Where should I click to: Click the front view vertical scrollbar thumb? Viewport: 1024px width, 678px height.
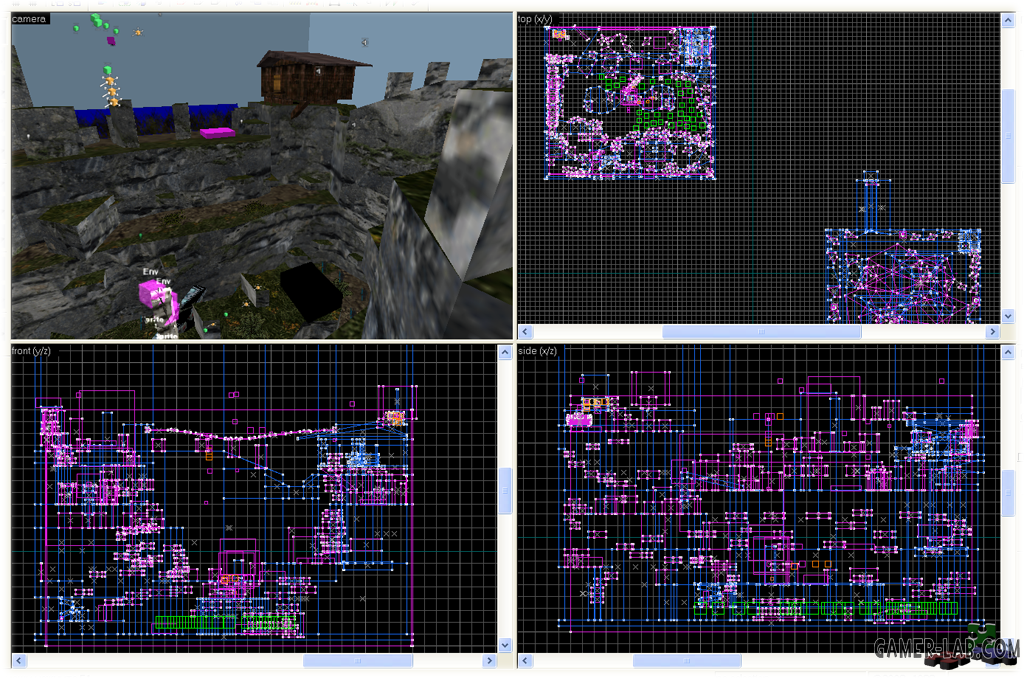coord(505,491)
